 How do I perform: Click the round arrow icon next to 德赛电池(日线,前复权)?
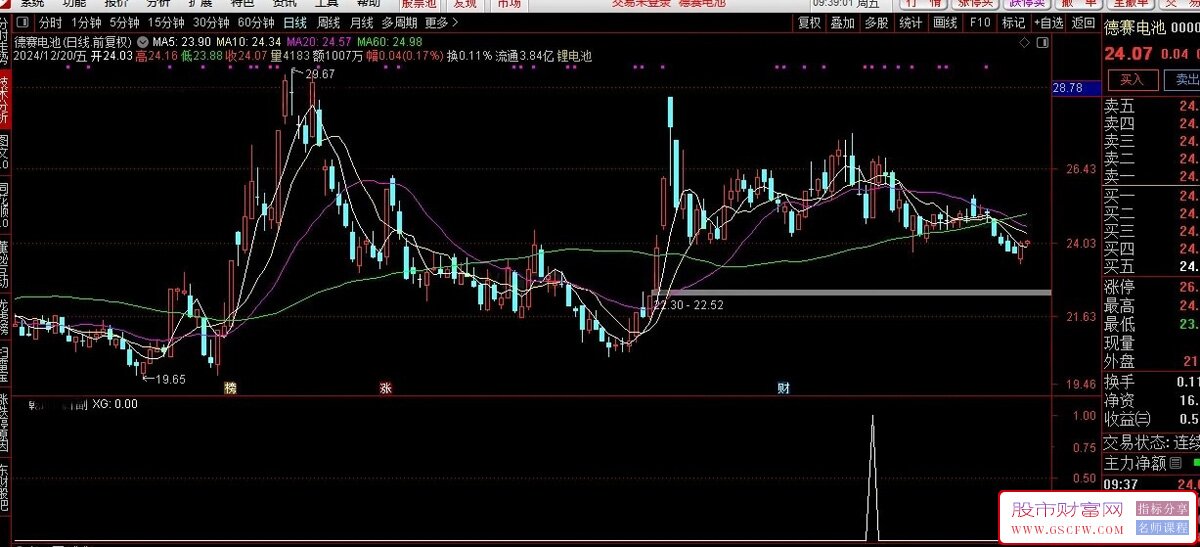pyautogui.click(x=142, y=42)
